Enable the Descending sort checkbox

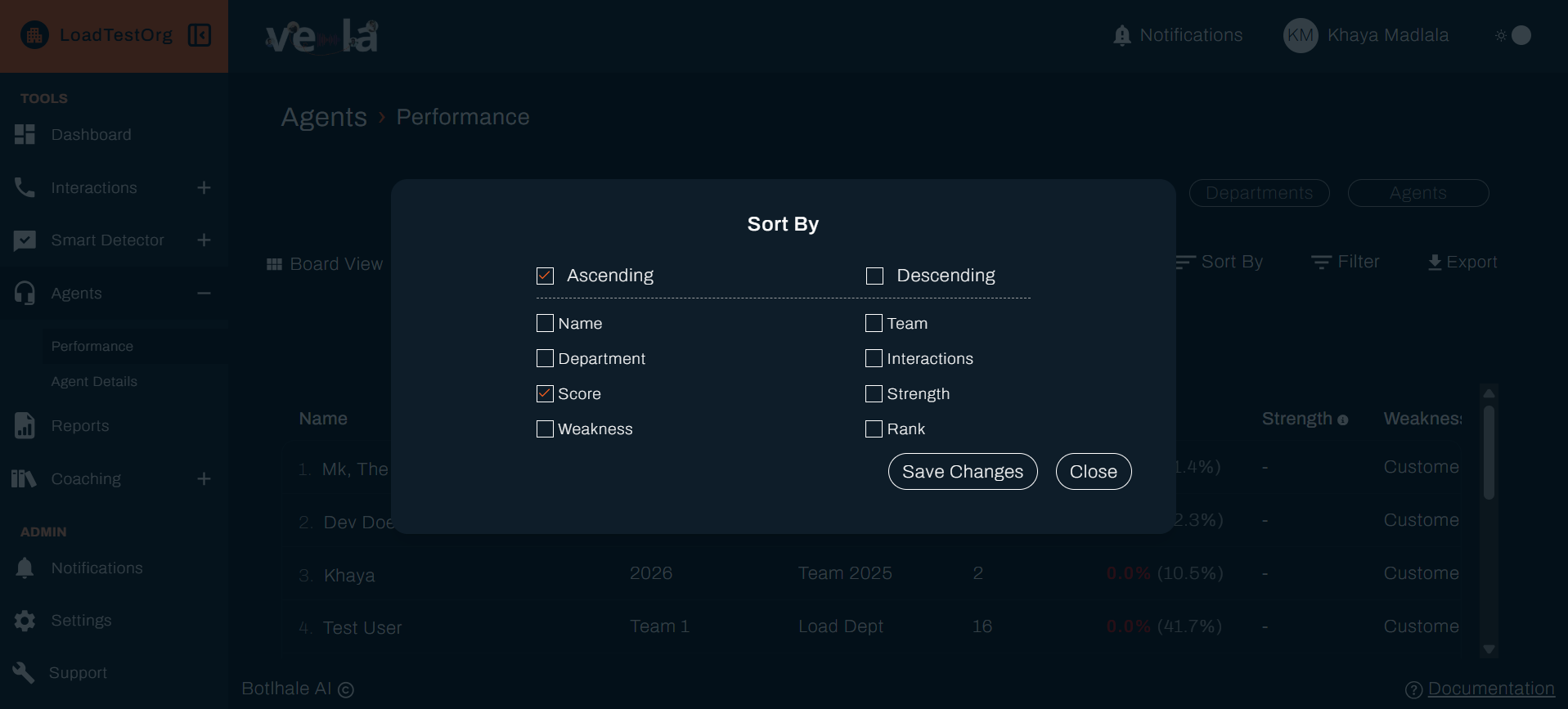(874, 276)
